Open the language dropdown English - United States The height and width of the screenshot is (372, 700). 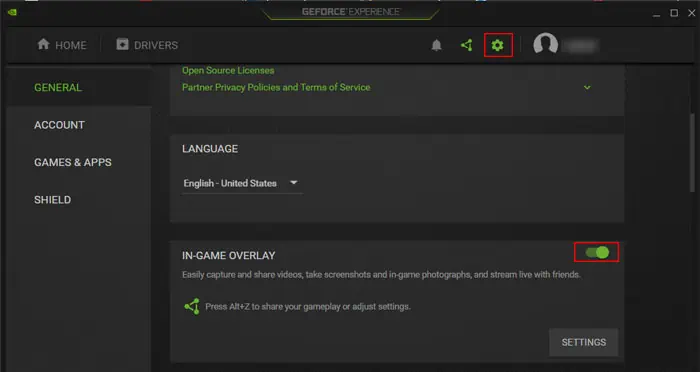[x=242, y=183]
